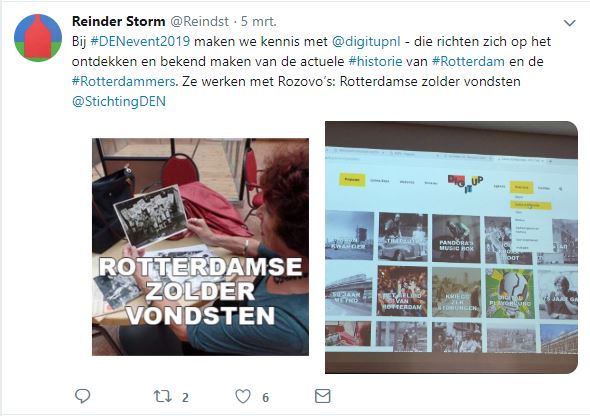This screenshot has width=590, height=416.
Task: Retweet this post using the retweet icon
Action: 163,396
